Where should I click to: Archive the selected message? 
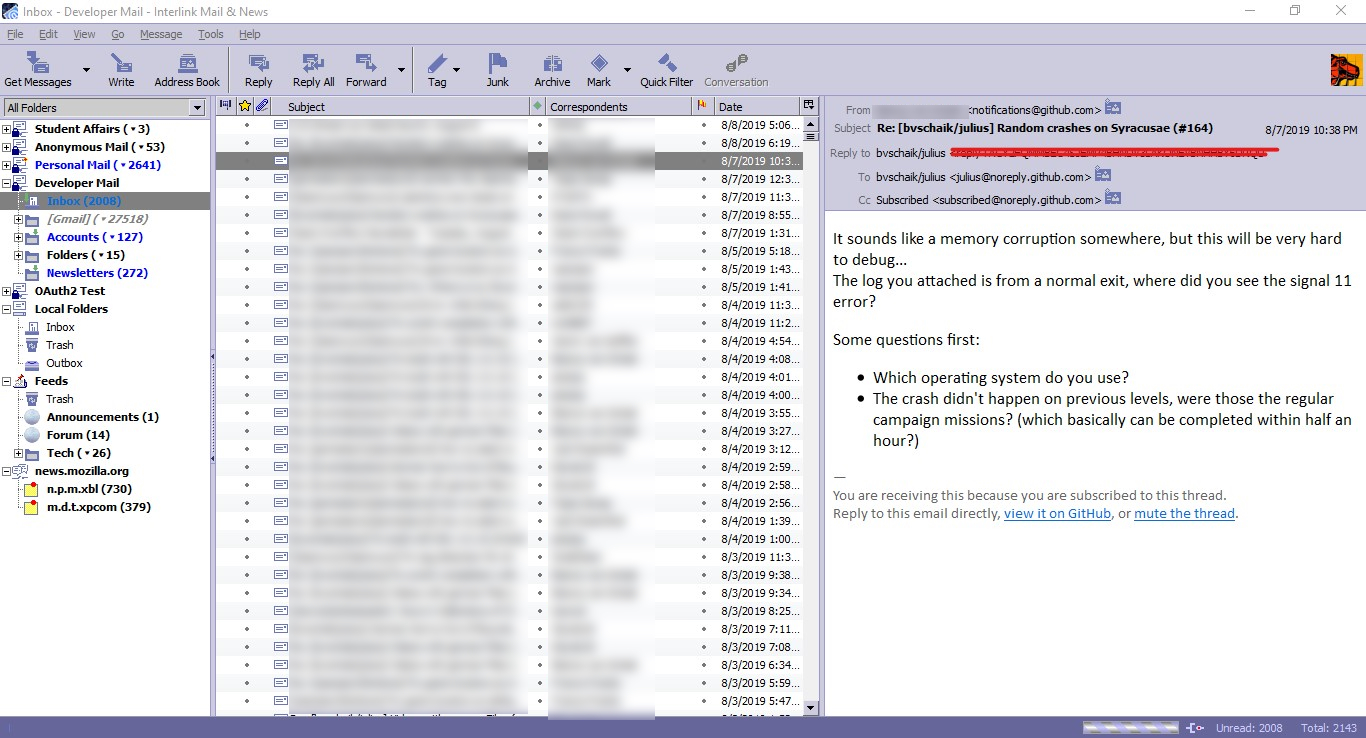552,70
